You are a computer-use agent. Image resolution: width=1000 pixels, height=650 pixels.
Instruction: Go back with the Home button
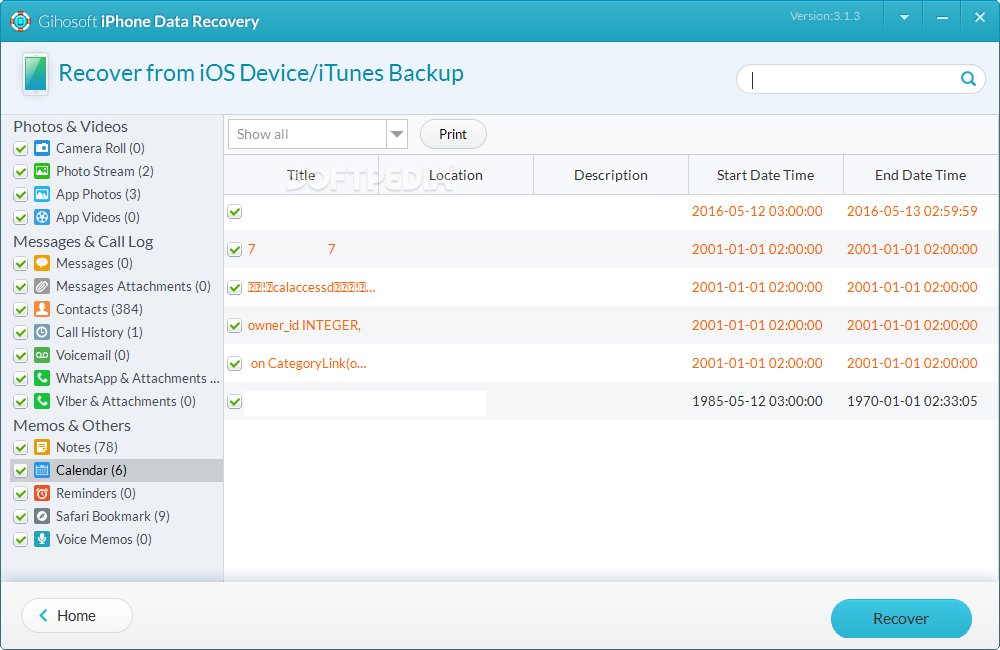coord(77,616)
